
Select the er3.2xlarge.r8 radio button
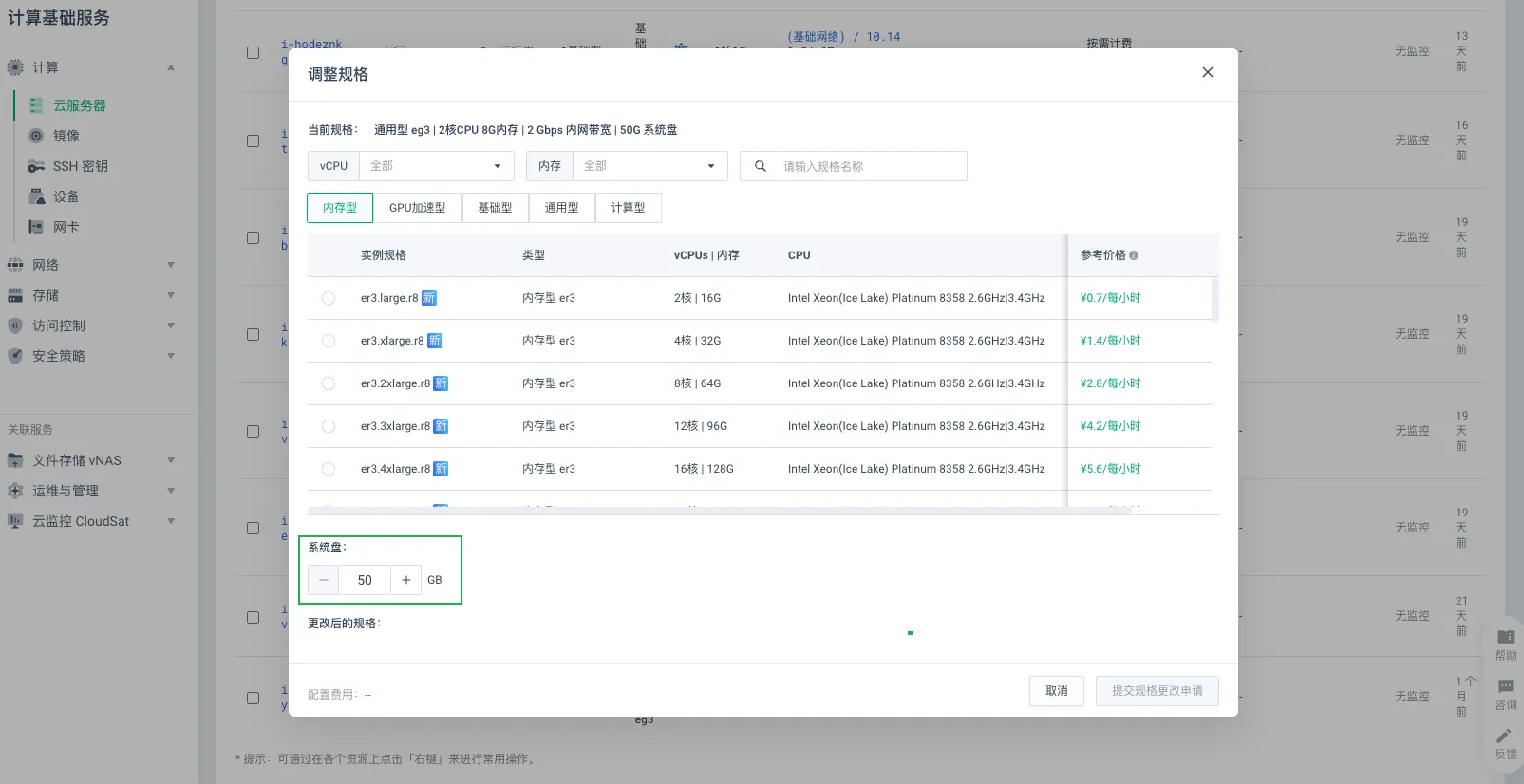click(329, 383)
